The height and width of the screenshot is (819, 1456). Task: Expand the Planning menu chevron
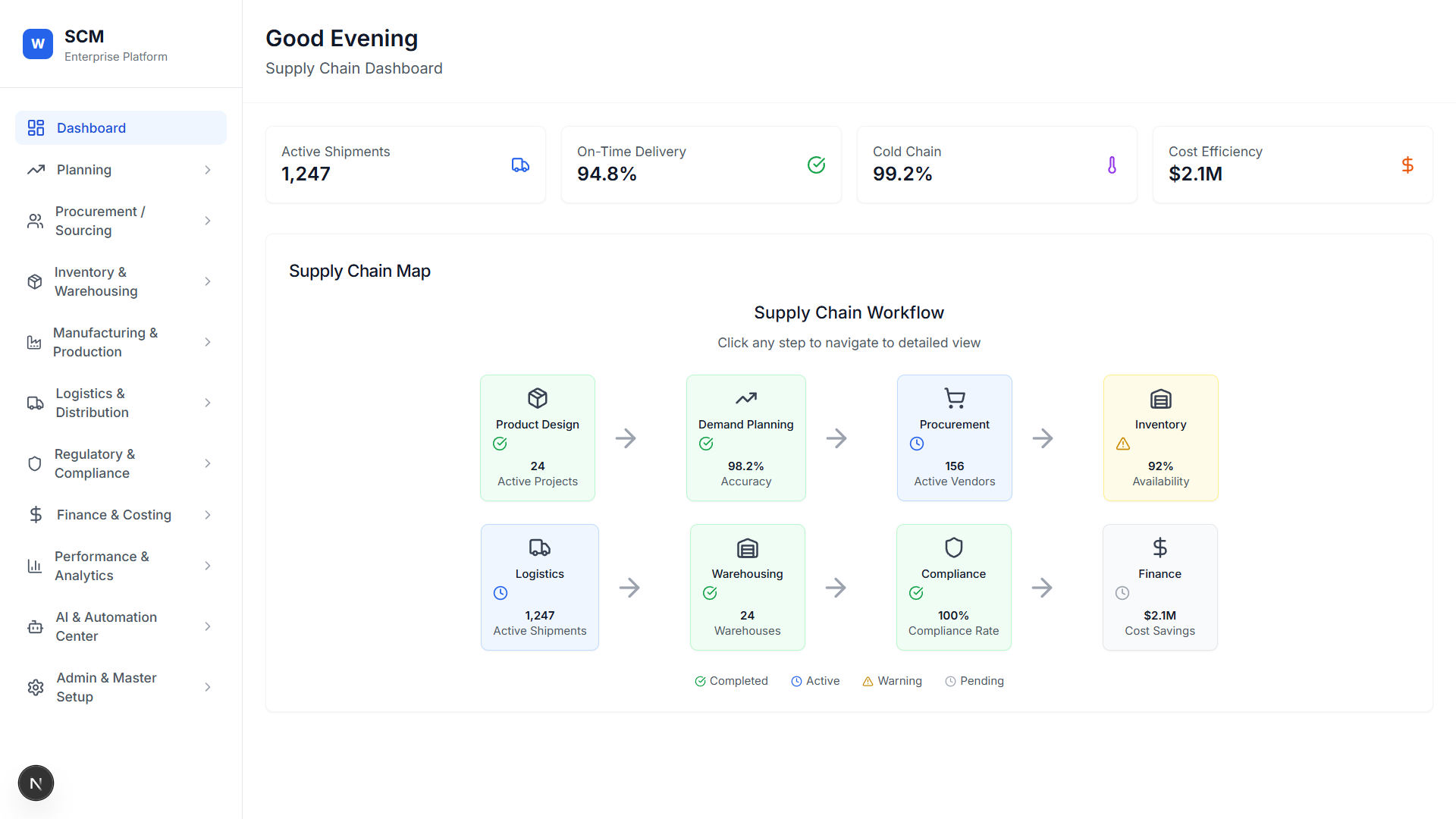(x=207, y=170)
